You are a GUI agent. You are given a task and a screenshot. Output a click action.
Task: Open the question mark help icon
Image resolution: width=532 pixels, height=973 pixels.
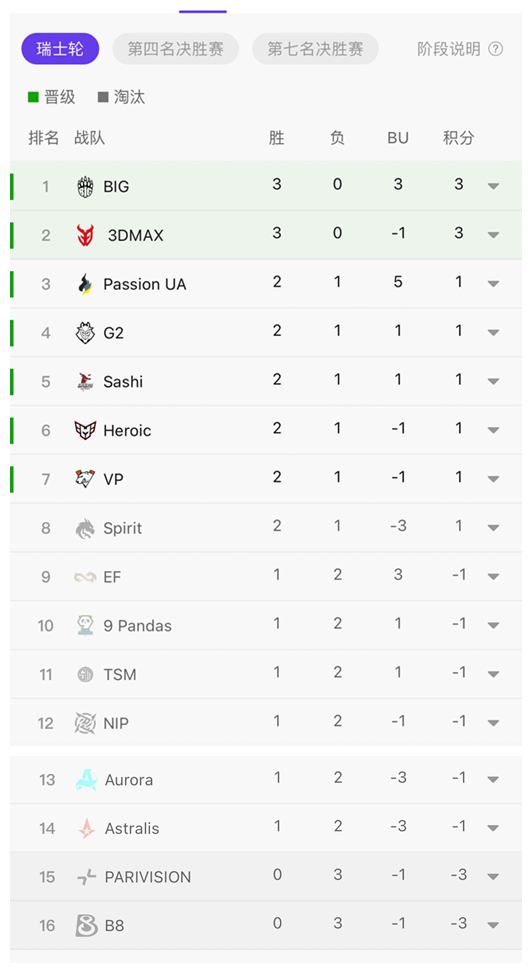click(495, 49)
